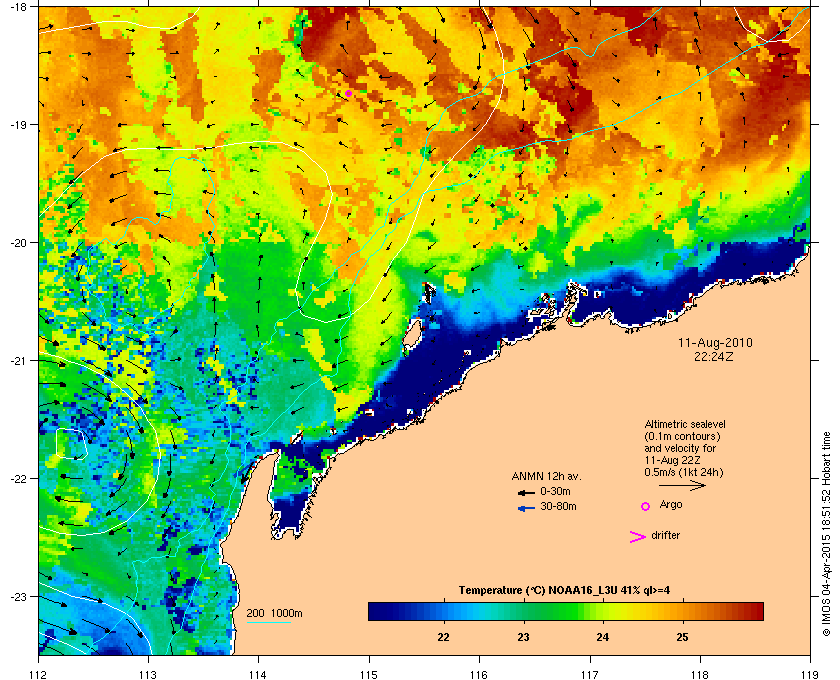840x680 pixels.
Task: Click the Temperature NOAA16_L3U colorbar title
Action: point(564,591)
